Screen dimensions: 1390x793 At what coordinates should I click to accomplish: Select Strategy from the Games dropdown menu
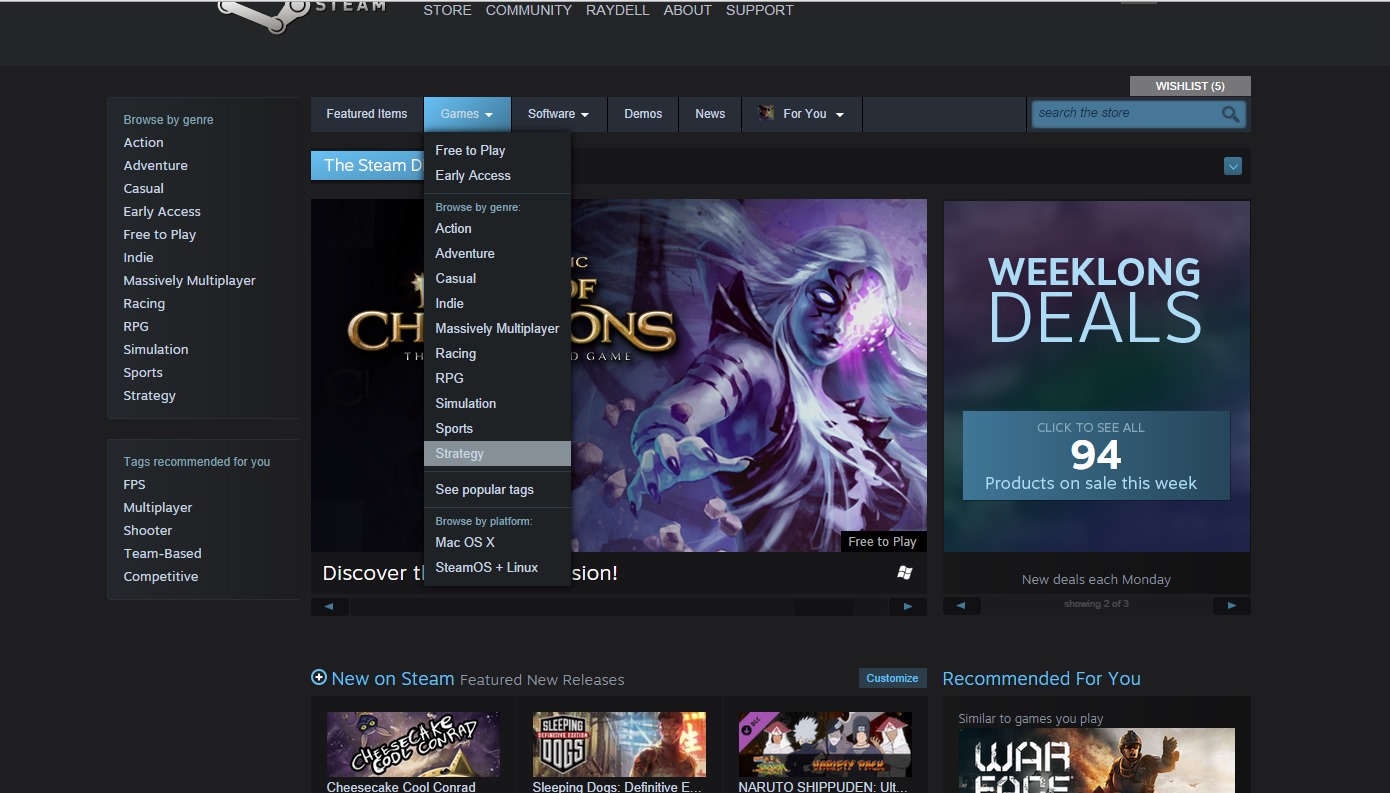460,454
